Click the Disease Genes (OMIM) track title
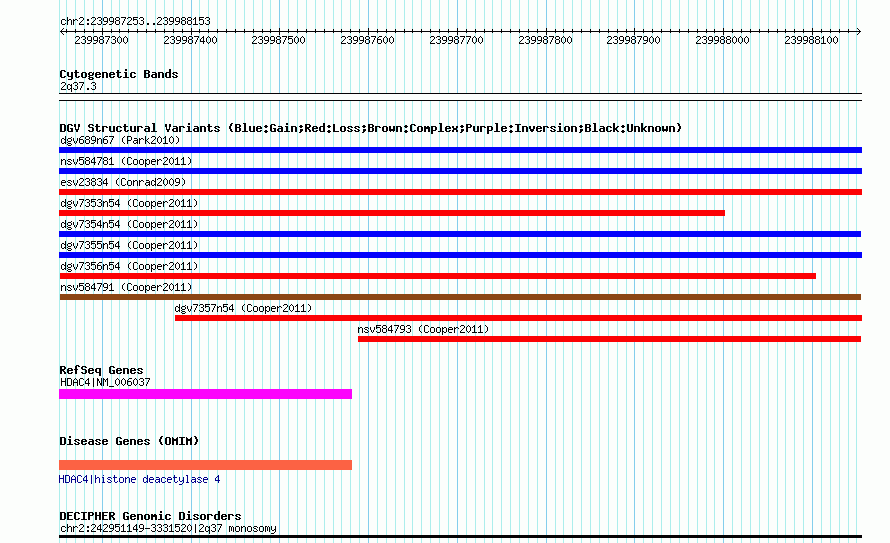 (129, 441)
